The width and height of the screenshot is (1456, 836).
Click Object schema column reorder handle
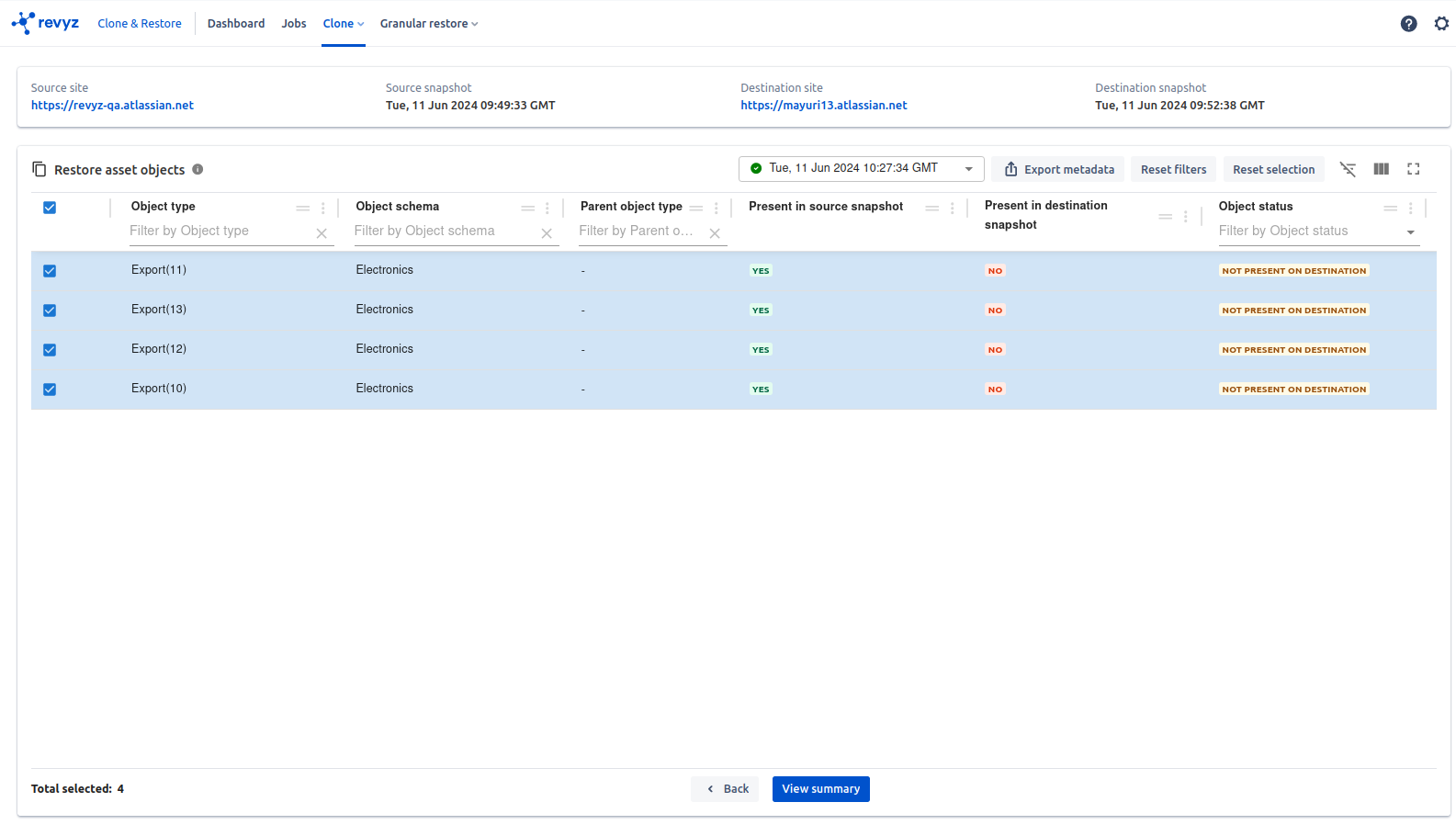click(528, 209)
